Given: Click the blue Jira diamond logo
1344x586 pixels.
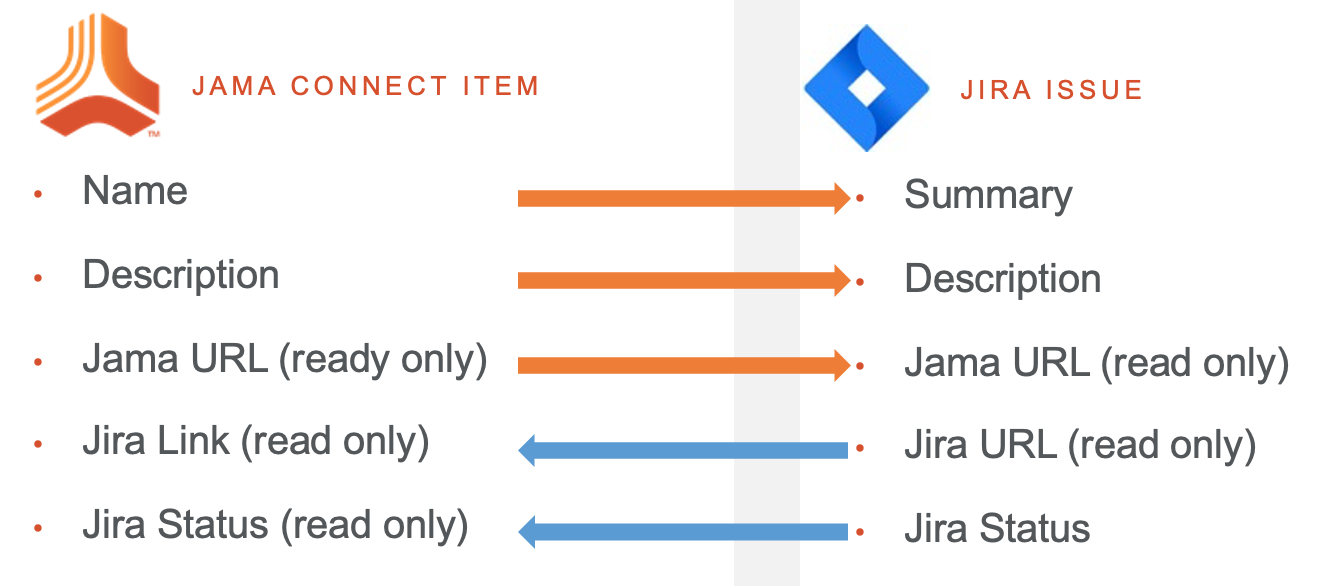Looking at the screenshot, I should pyautogui.click(x=867, y=89).
